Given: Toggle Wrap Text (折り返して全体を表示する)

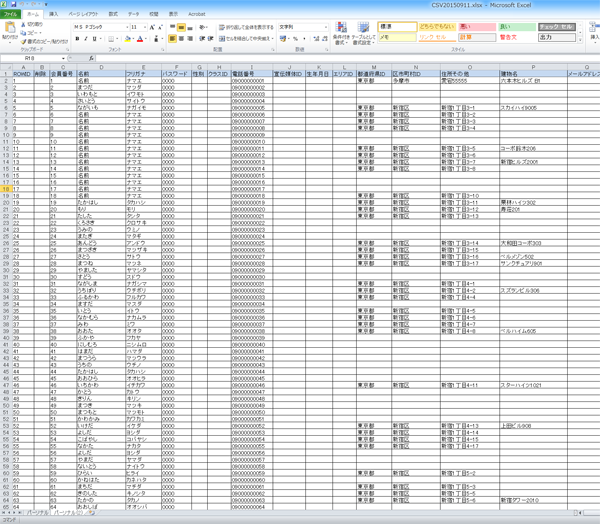Looking at the screenshot, I should [x=246, y=27].
